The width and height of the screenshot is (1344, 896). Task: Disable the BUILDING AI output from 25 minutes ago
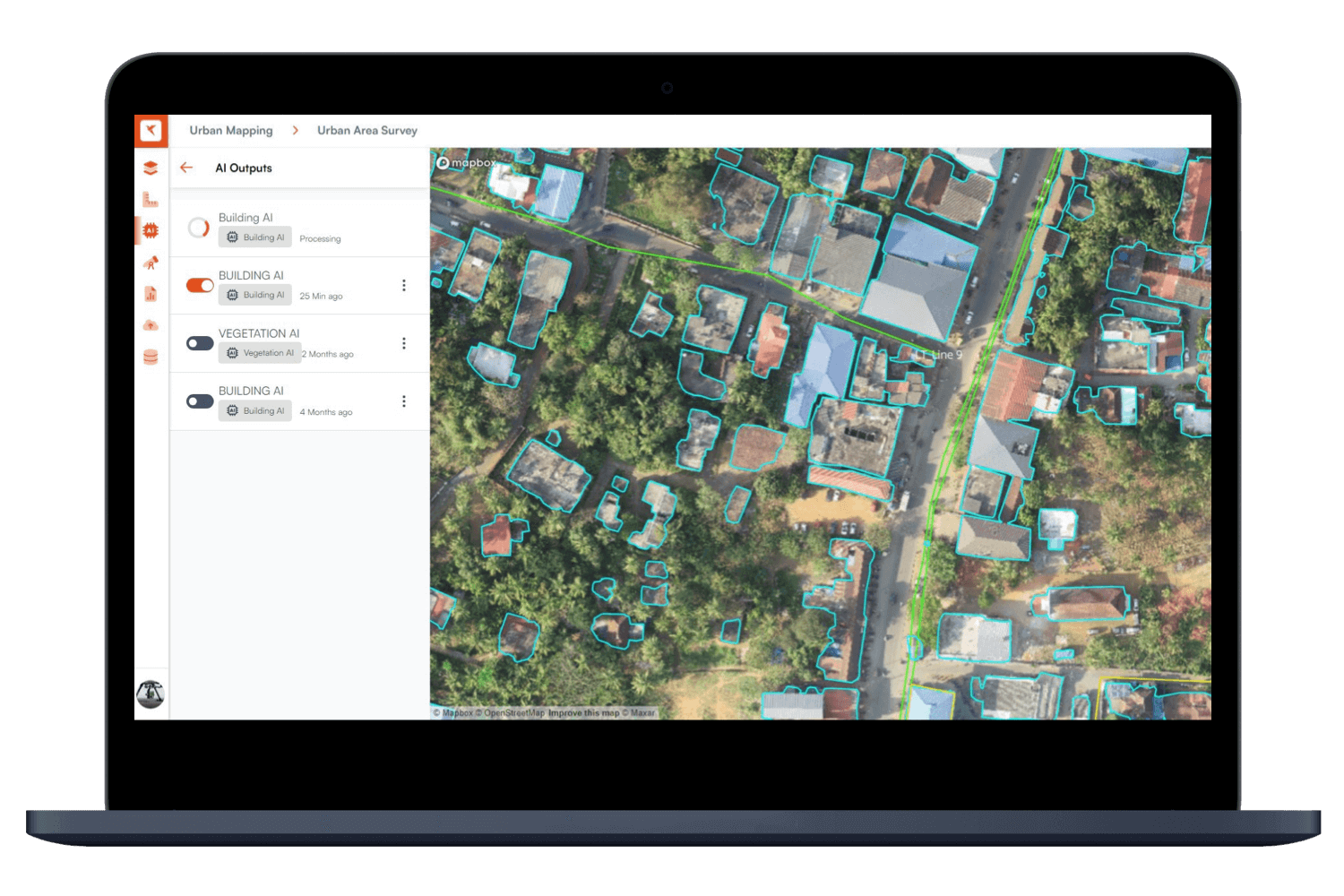(199, 285)
